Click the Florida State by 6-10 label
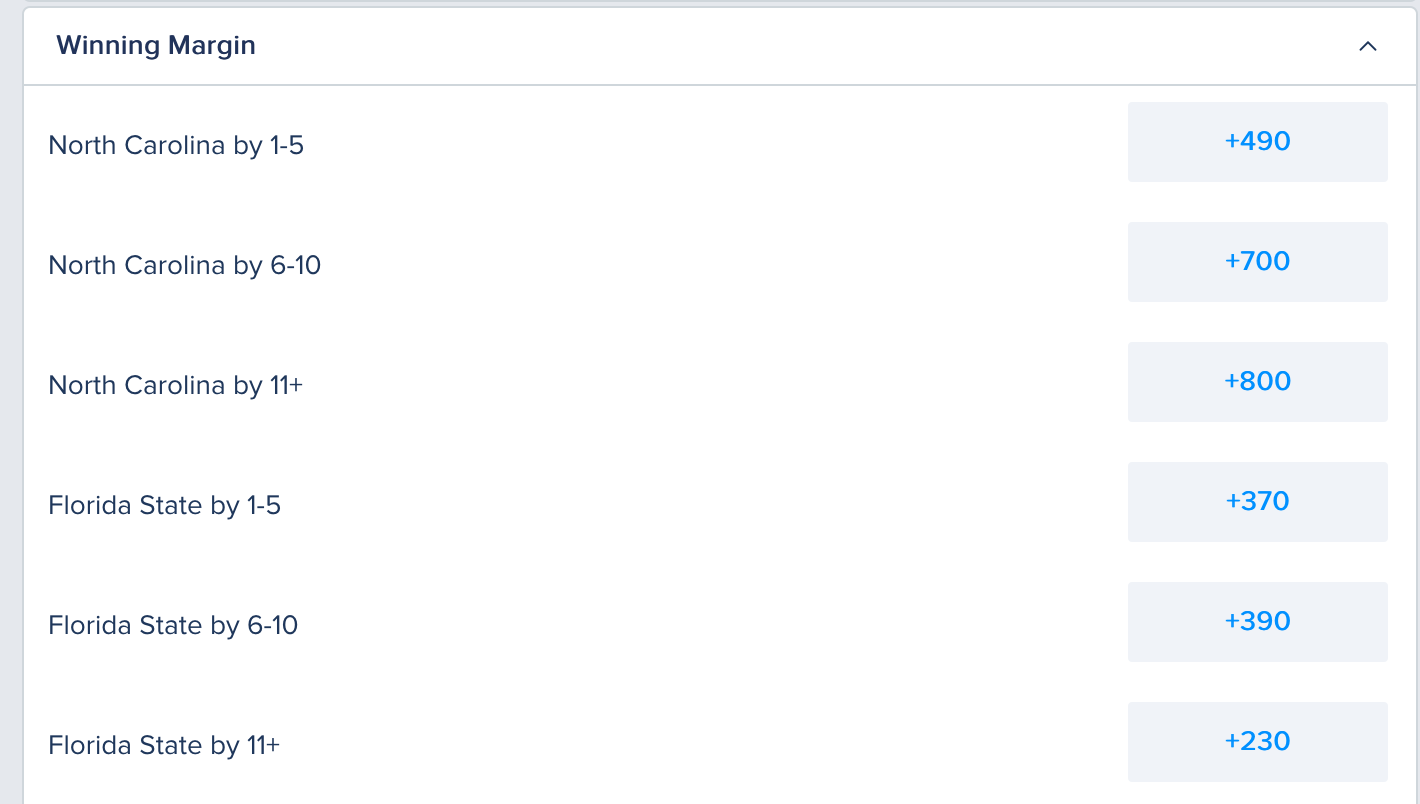This screenshot has height=804, width=1420. coord(173,626)
